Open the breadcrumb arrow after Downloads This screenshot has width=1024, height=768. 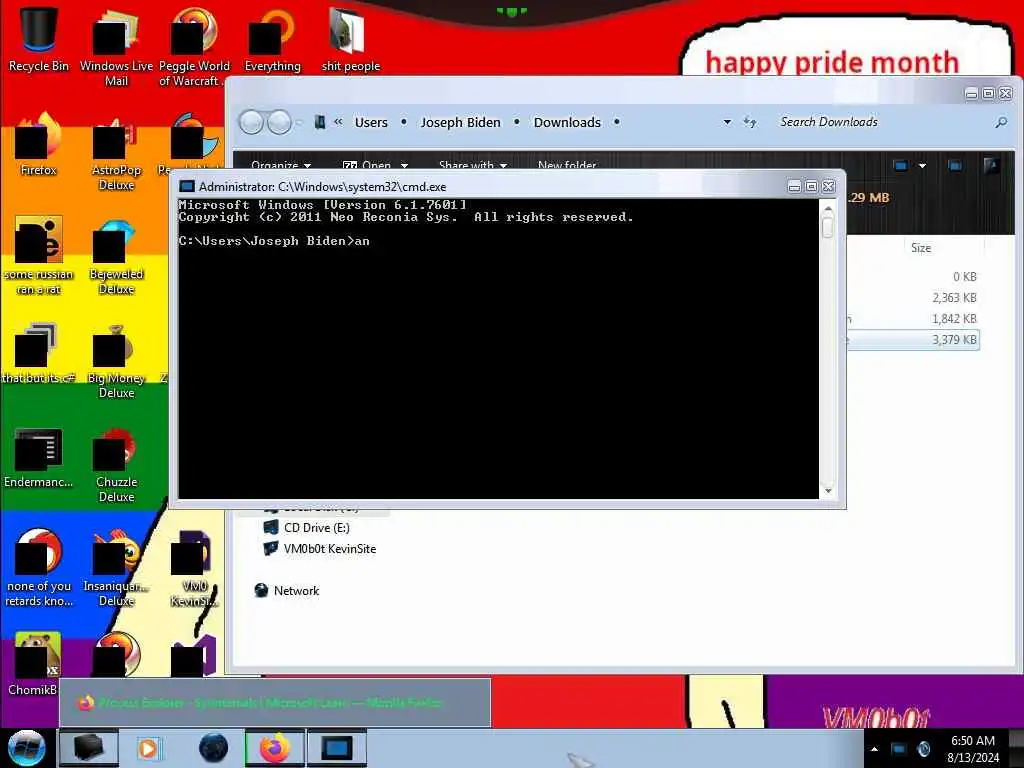pos(616,122)
